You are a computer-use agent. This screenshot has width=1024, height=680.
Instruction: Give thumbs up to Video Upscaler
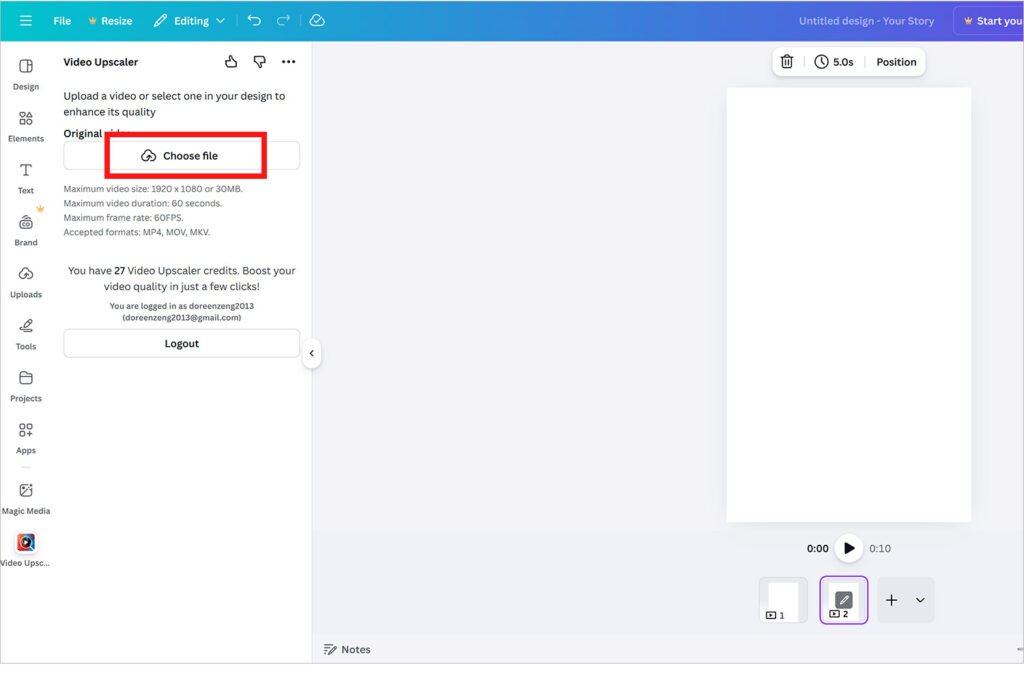point(231,62)
